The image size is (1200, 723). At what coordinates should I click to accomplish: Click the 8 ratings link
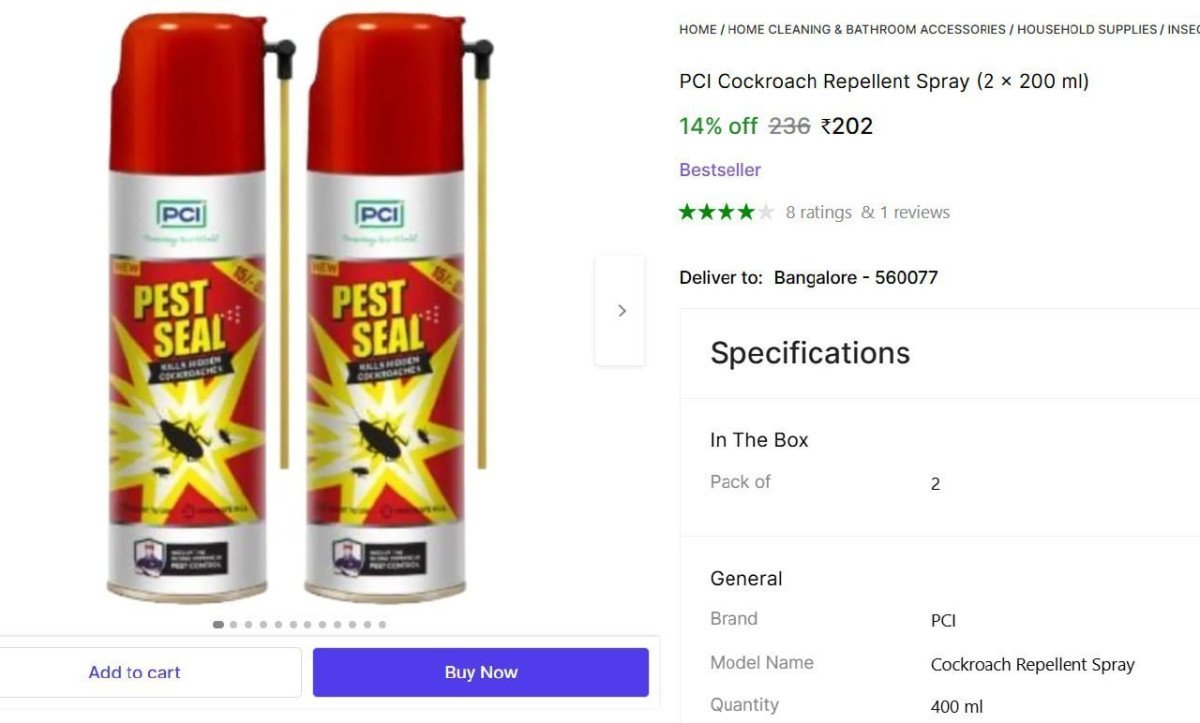(819, 212)
